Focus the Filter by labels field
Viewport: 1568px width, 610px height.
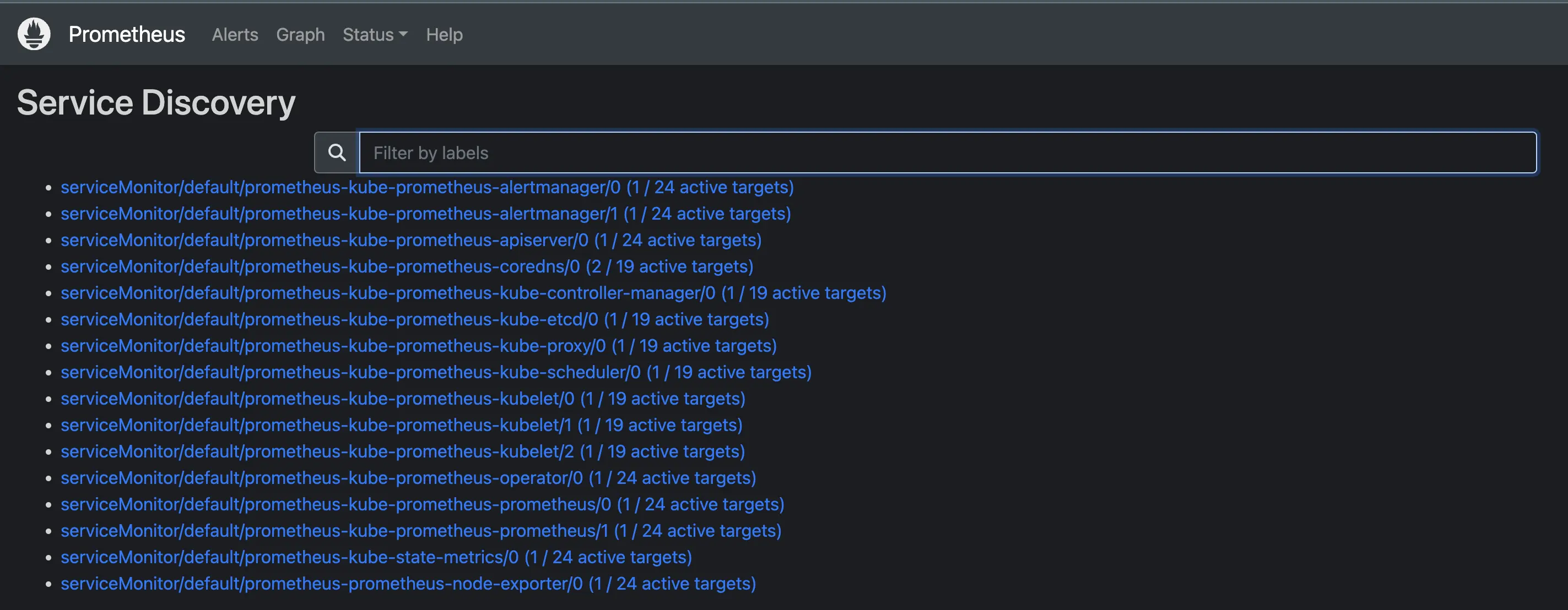(x=948, y=153)
